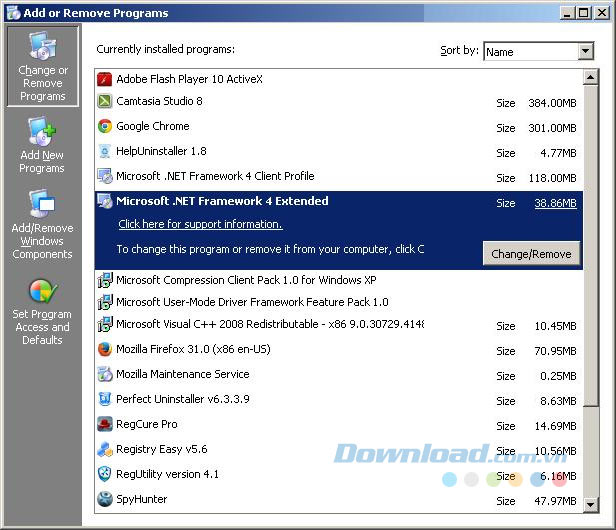Click the Google Chrome icon
This screenshot has height=530, width=616.
[x=105, y=126]
